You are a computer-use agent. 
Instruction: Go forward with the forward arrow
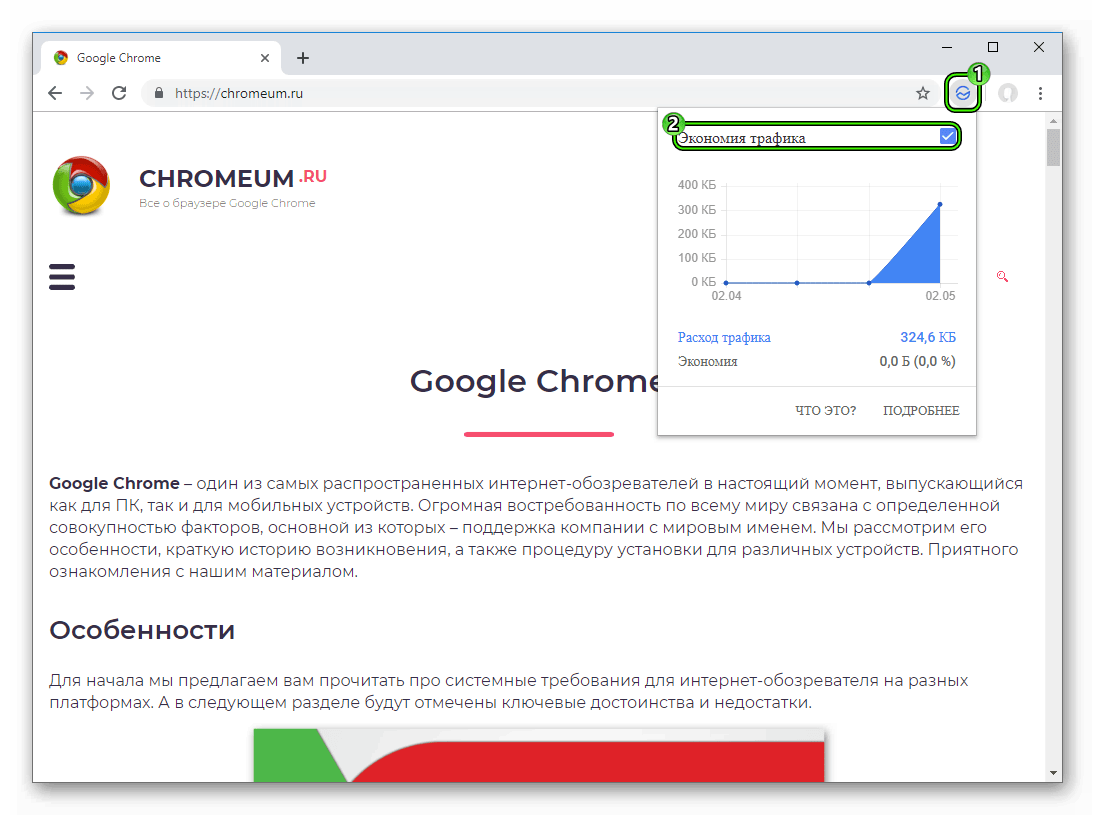click(x=87, y=93)
